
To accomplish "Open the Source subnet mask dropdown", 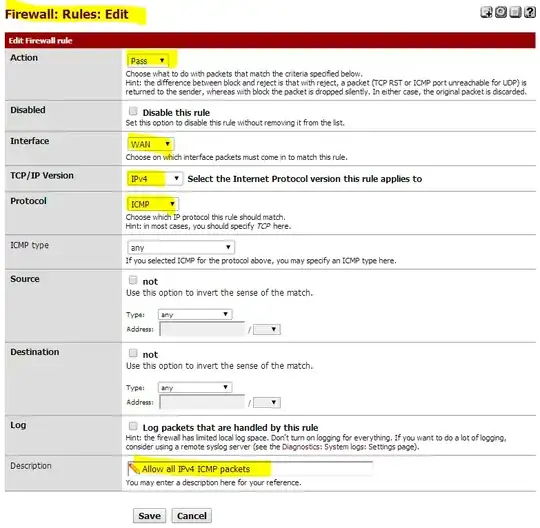I will pyautogui.click(x=267, y=329).
